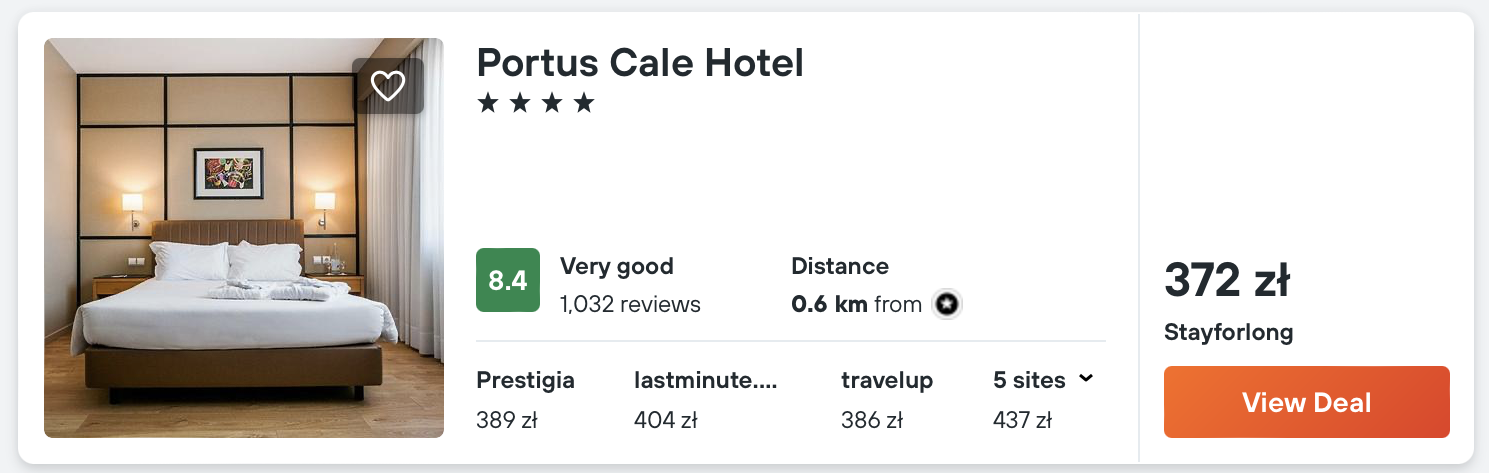Save hotel with the heart icon
Viewport: 1489px width, 473px height.
point(388,86)
